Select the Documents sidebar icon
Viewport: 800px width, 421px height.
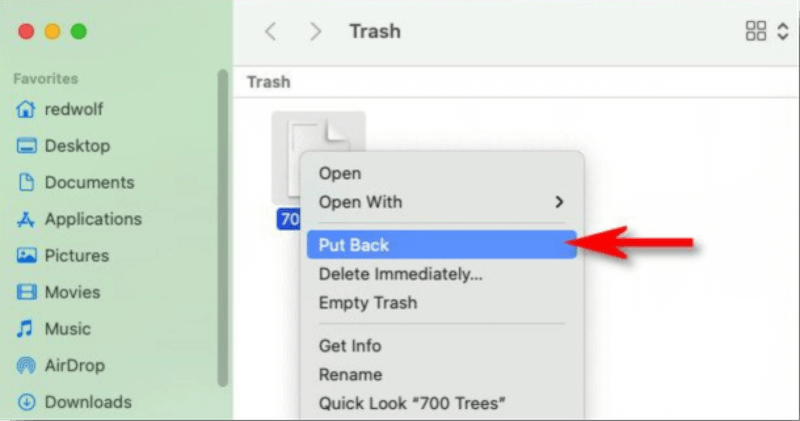click(27, 183)
